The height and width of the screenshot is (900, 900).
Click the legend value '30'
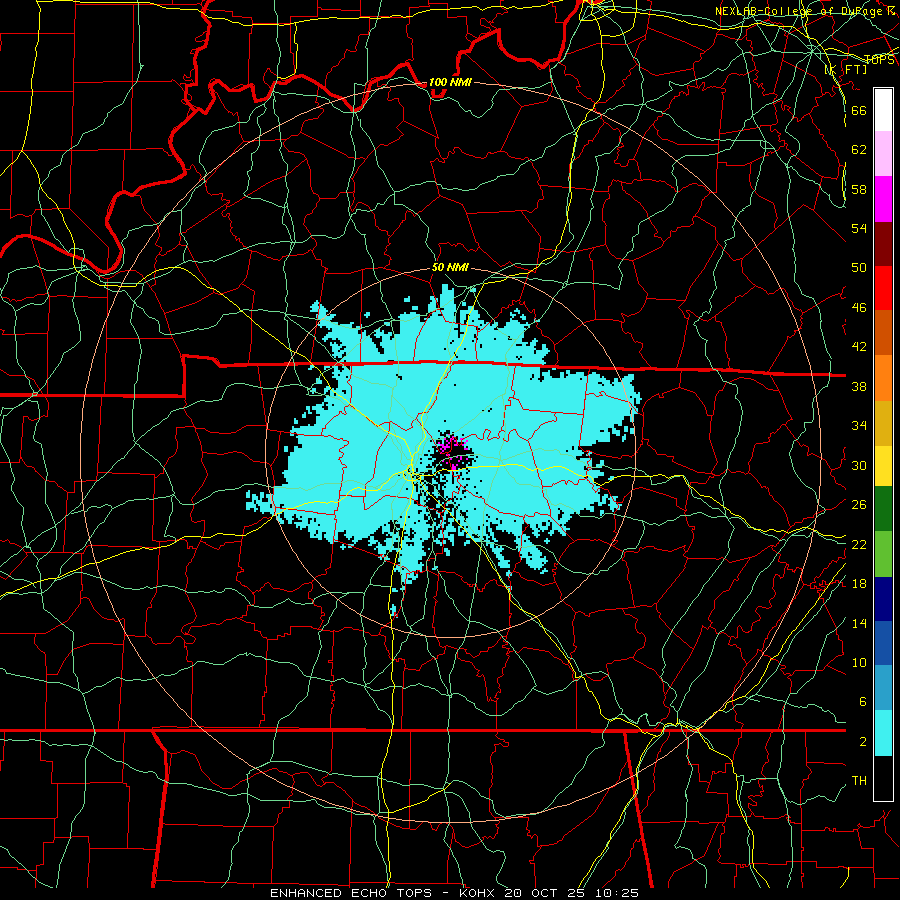(x=859, y=465)
